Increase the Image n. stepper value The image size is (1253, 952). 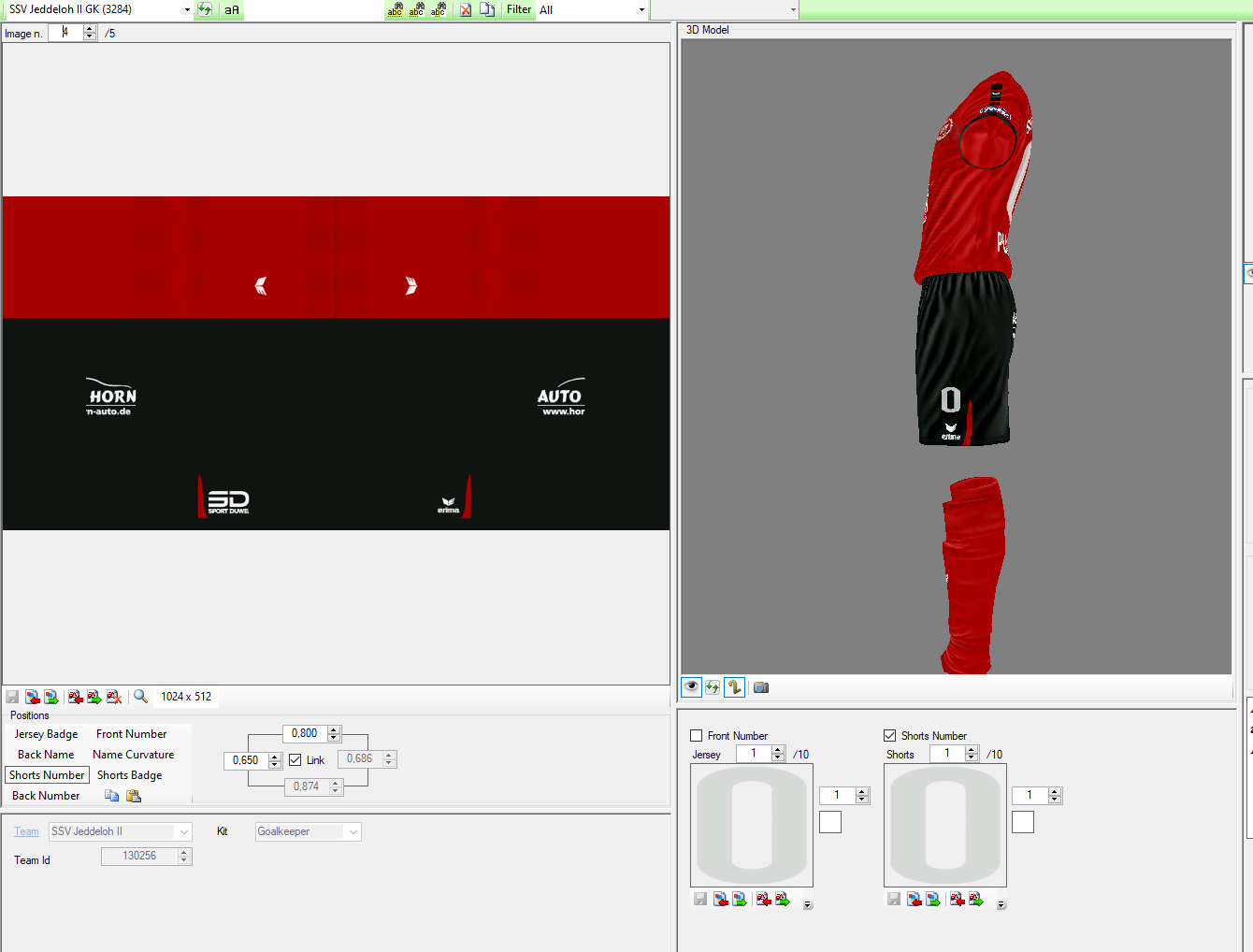coord(90,29)
